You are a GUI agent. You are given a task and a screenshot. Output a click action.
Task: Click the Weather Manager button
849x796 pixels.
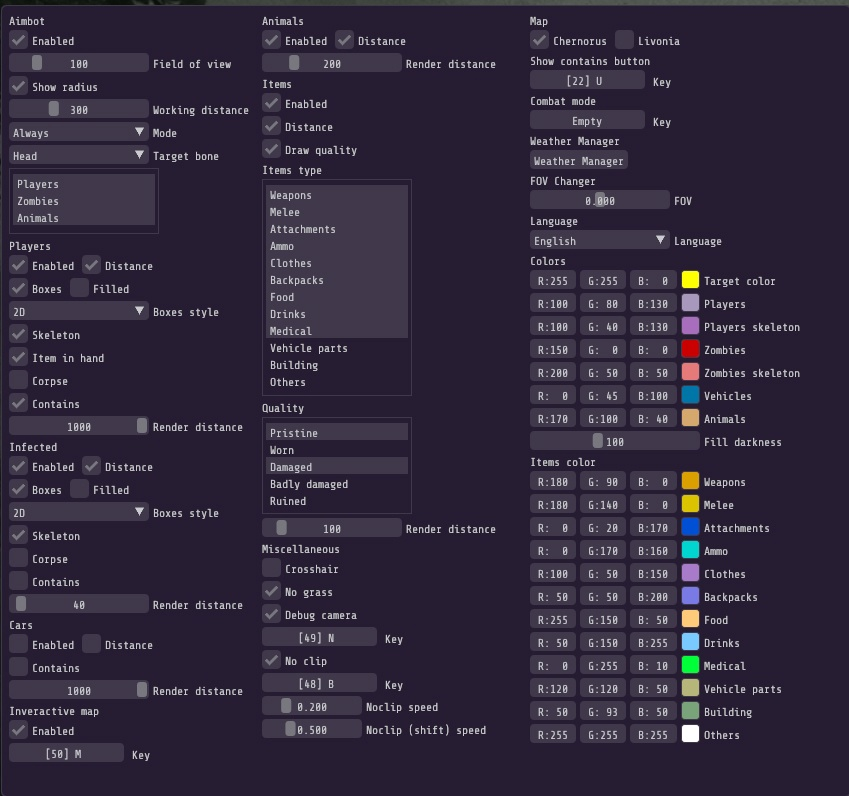pos(578,160)
